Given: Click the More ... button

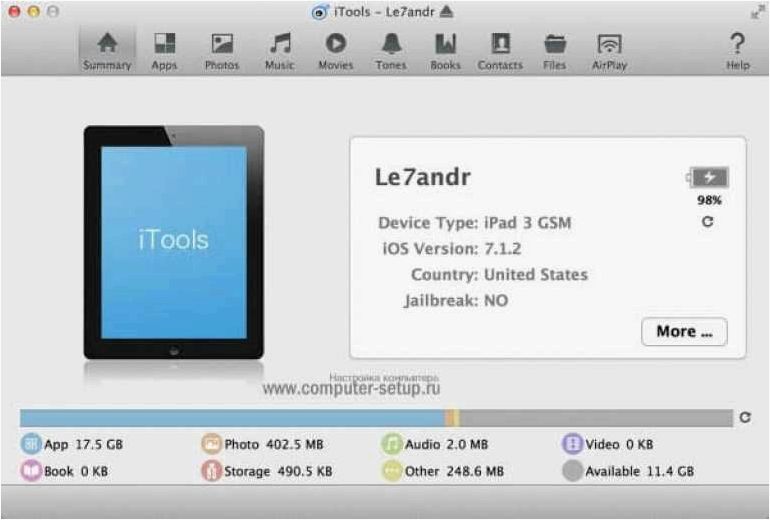Looking at the screenshot, I should click(684, 331).
